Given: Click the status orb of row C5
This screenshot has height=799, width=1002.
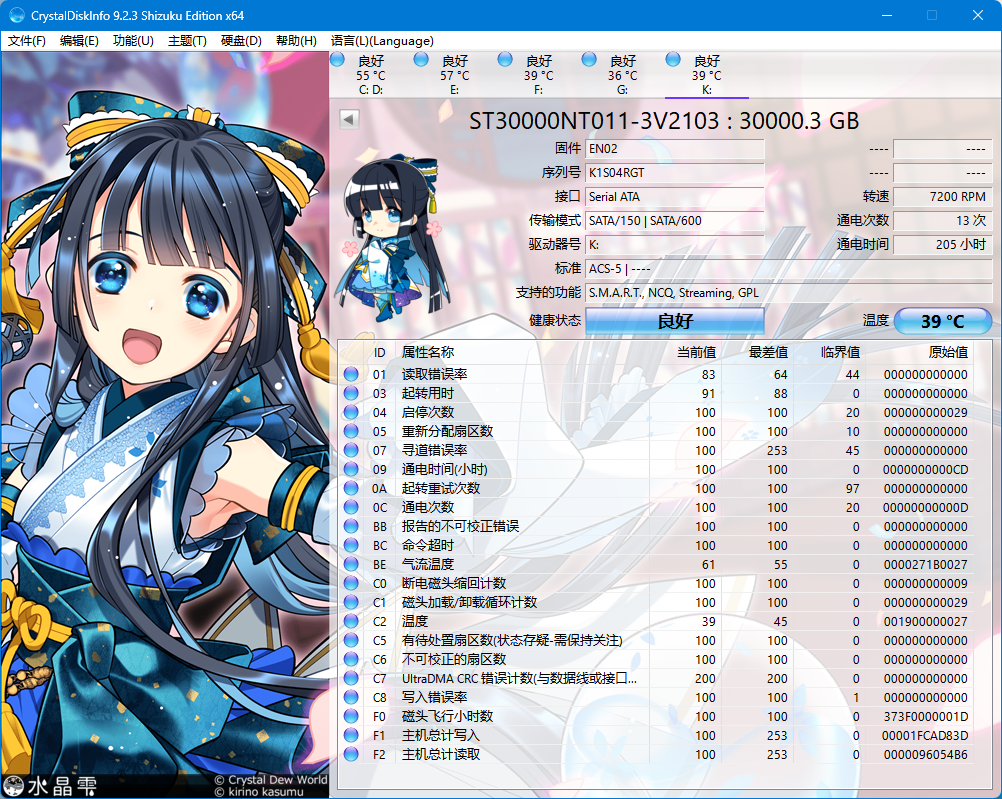Looking at the screenshot, I should point(351,640).
